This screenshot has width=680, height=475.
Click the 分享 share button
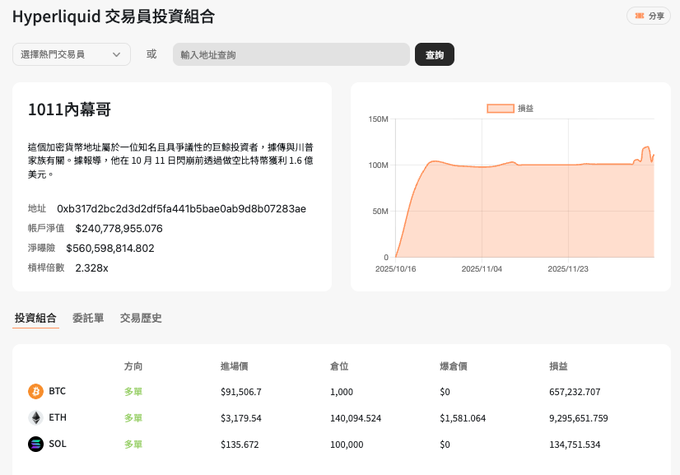click(x=649, y=16)
